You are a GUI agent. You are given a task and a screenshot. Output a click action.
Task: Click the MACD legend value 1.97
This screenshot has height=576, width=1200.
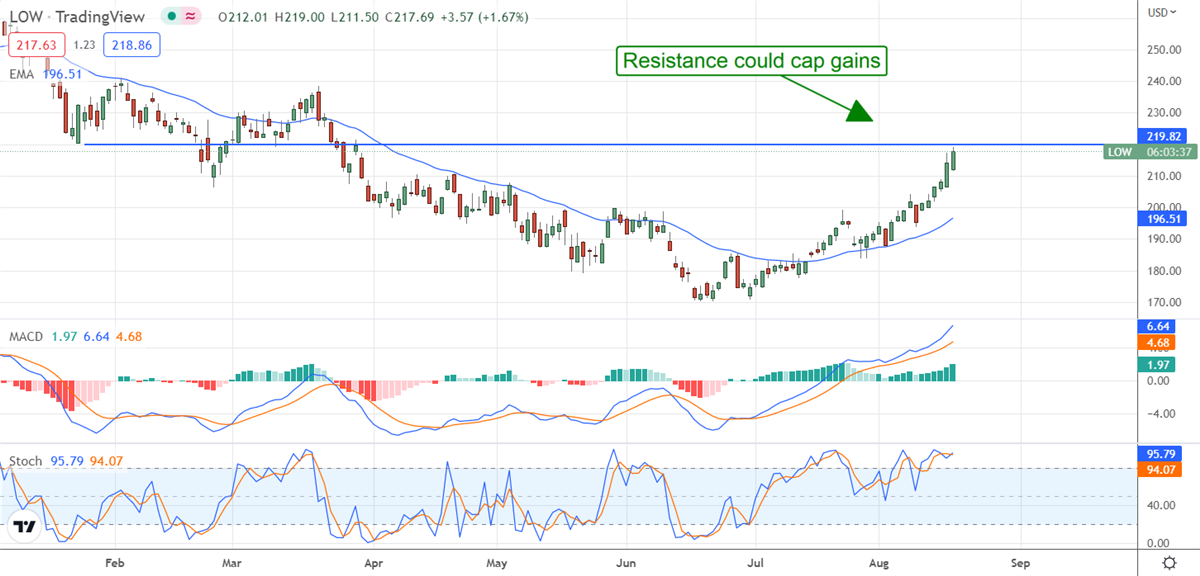click(62, 337)
